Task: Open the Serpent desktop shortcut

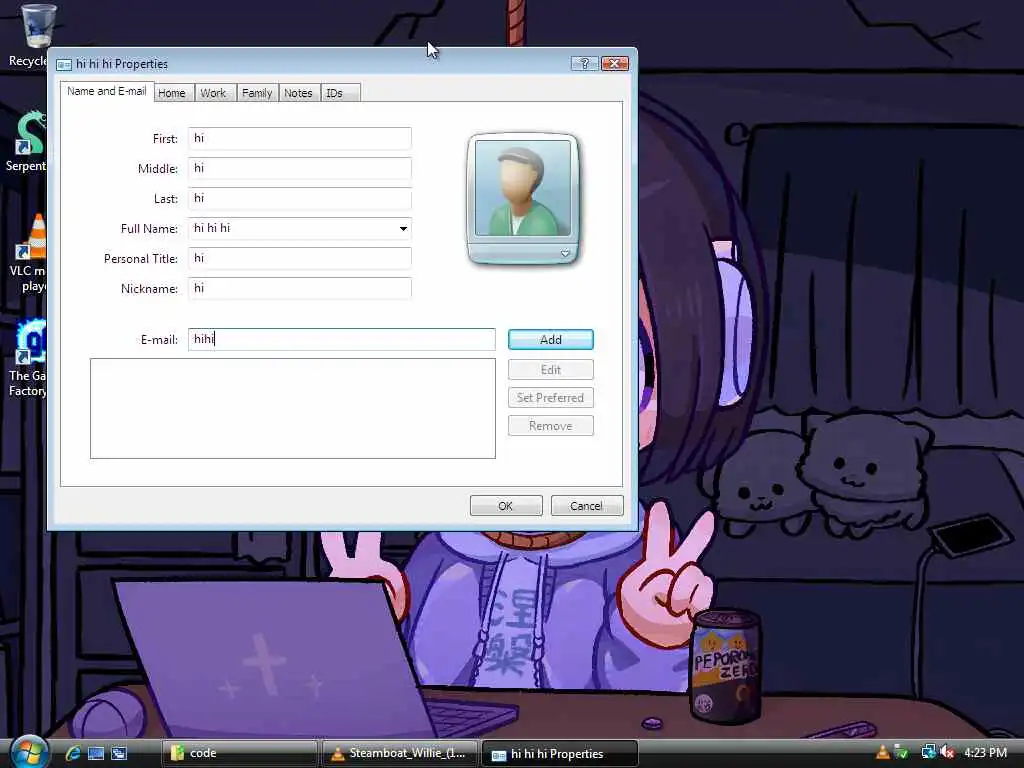Action: tap(27, 141)
